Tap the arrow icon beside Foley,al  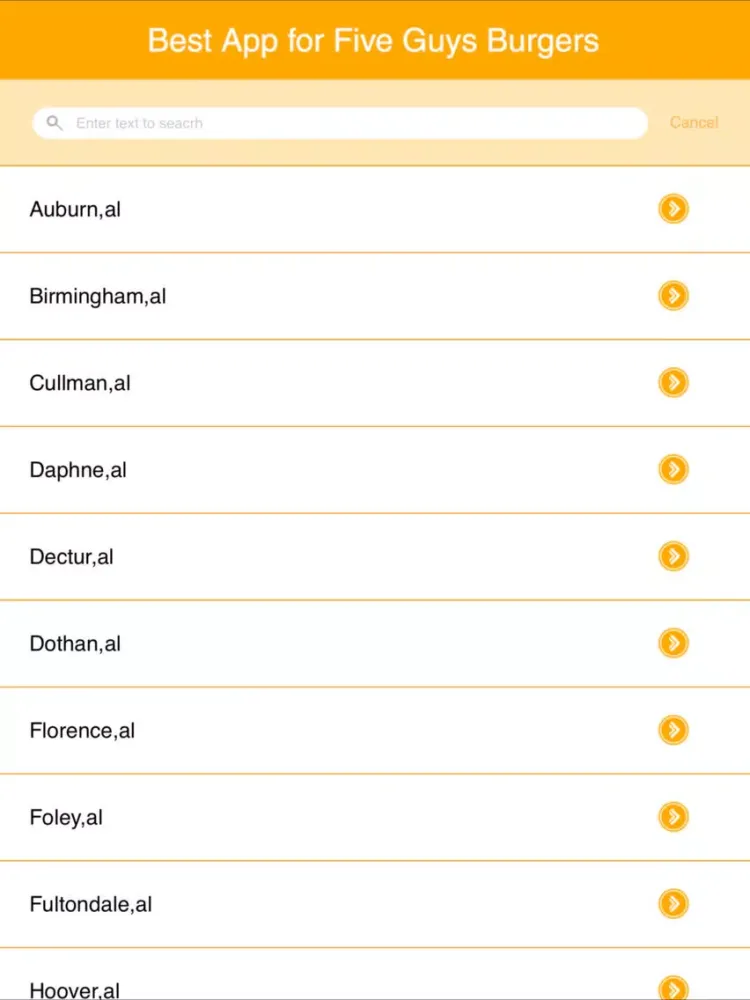pos(673,817)
